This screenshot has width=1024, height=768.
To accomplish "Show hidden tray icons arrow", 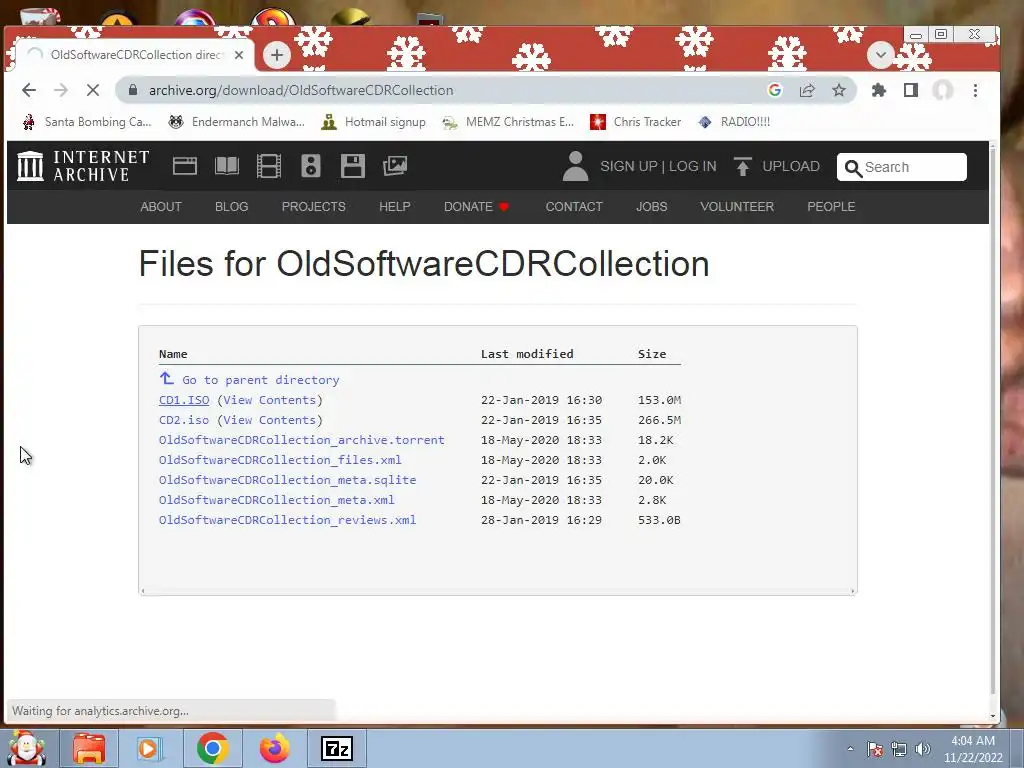I will pyautogui.click(x=850, y=749).
